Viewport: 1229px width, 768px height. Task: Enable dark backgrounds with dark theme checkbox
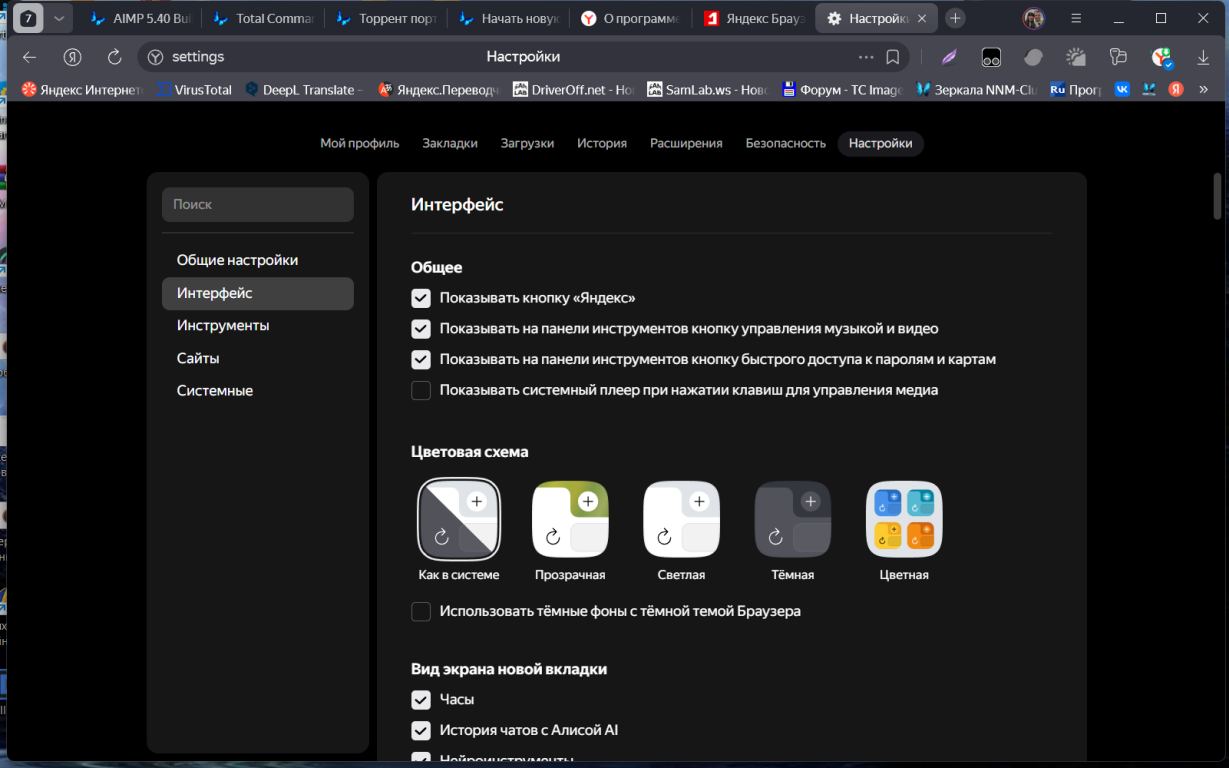[x=421, y=611]
